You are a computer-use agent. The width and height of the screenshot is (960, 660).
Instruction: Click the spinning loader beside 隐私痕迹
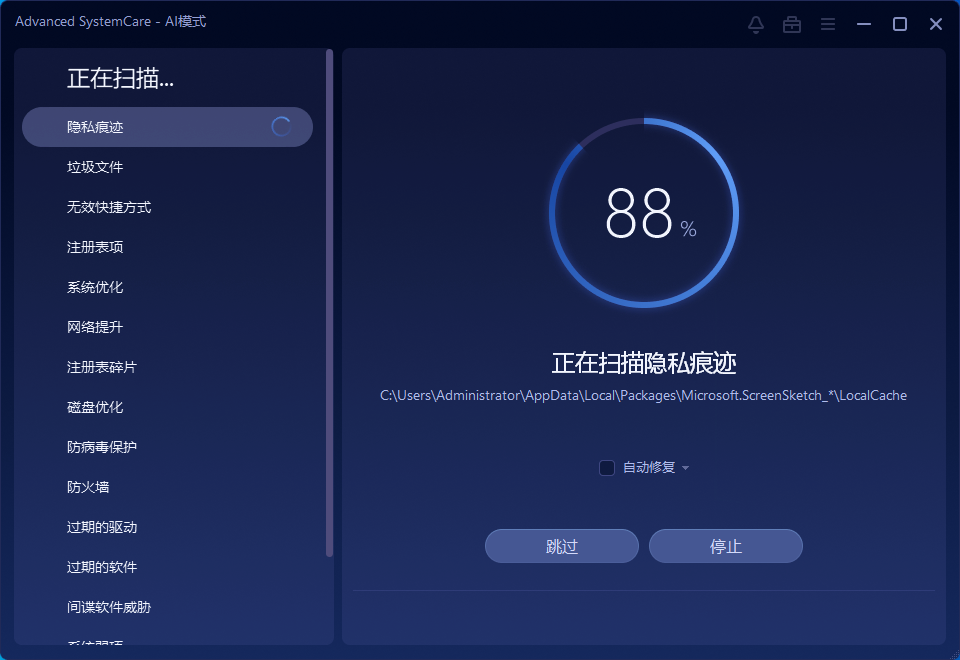pos(282,127)
